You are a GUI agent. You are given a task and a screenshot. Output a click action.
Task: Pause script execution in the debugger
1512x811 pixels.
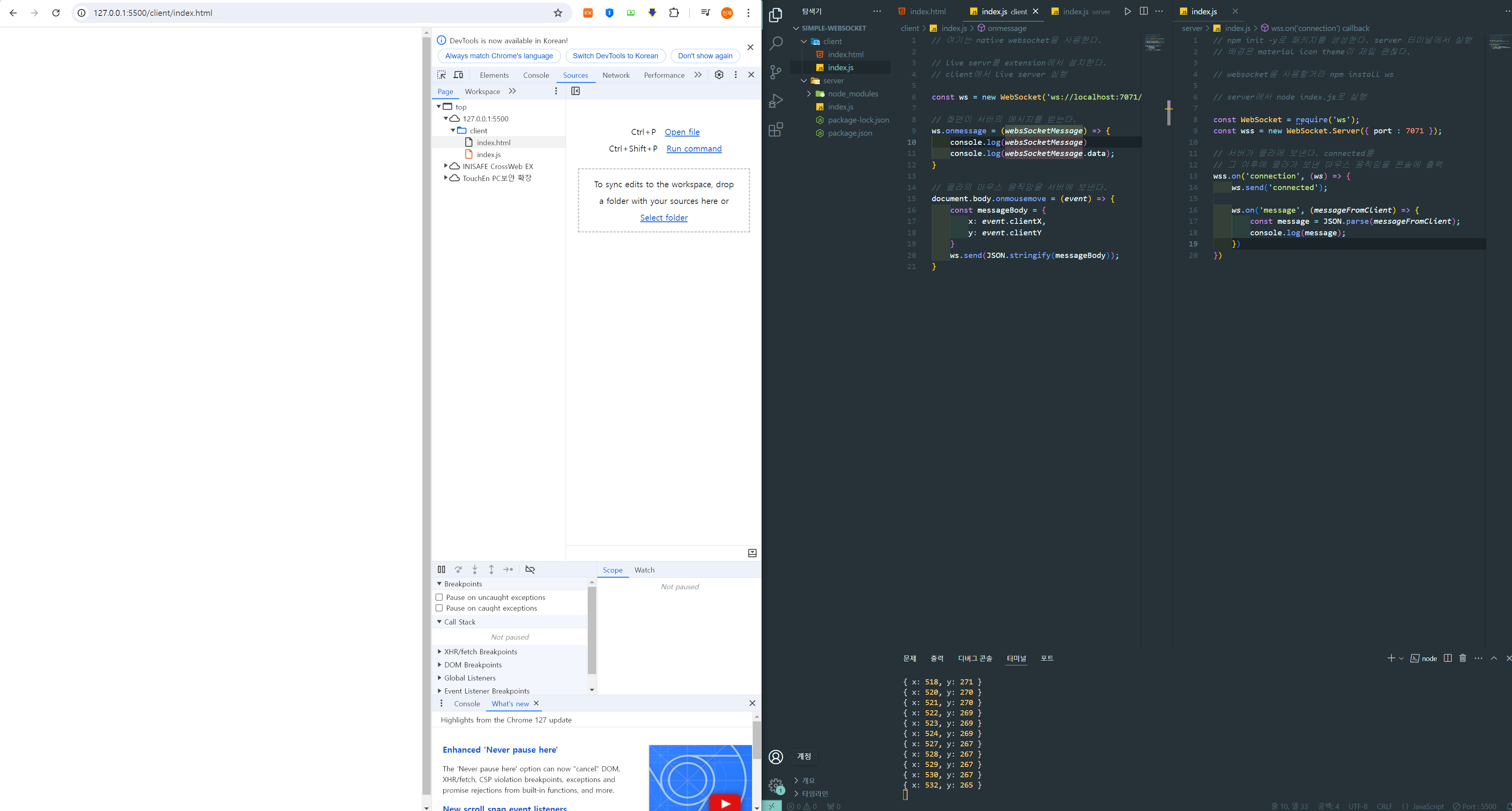click(x=441, y=569)
